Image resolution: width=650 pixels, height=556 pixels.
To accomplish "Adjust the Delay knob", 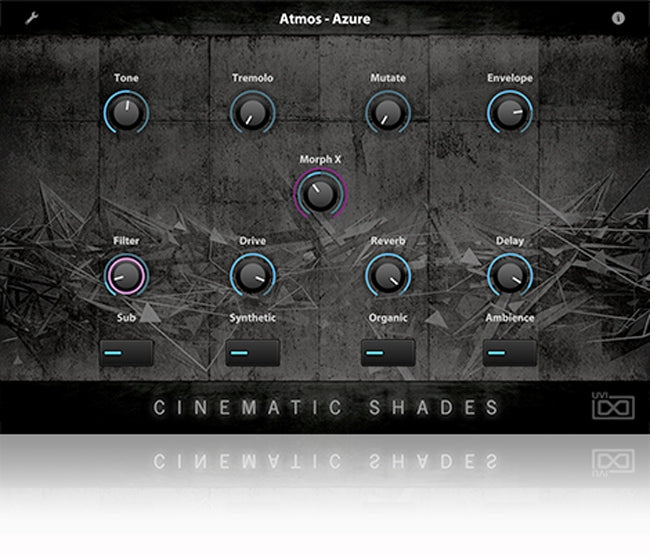I will coord(510,275).
